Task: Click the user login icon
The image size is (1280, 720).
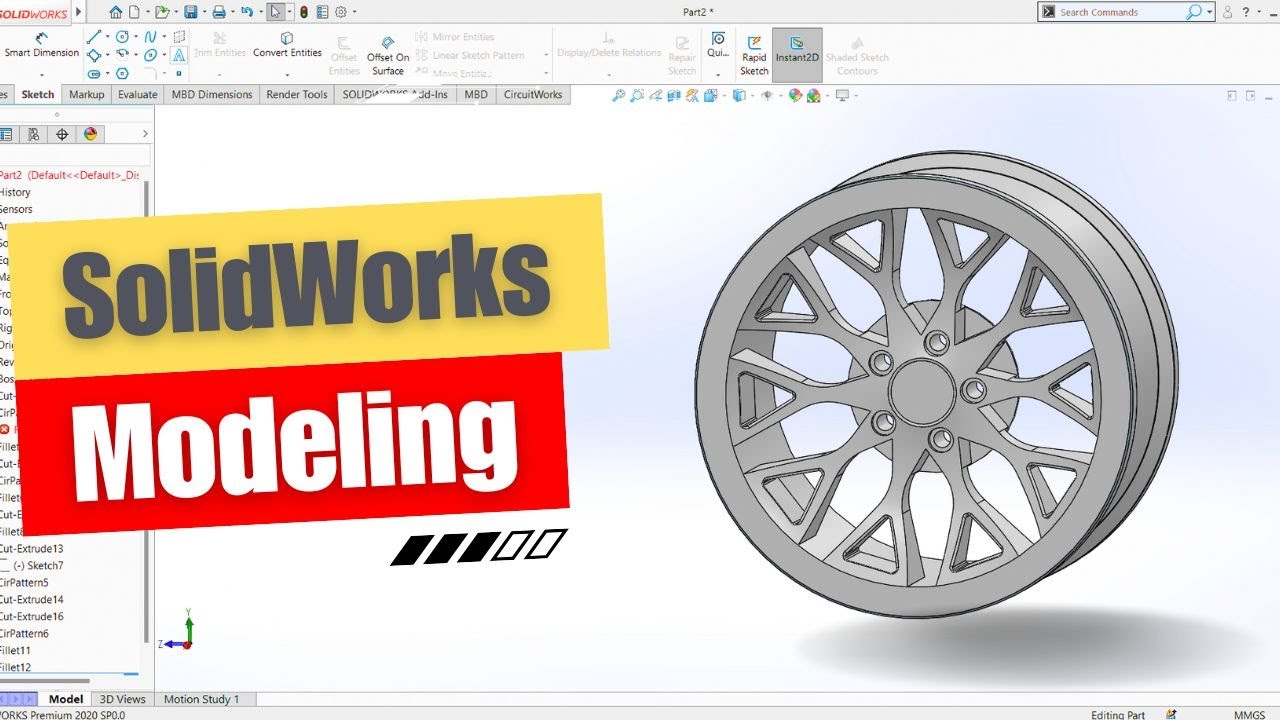Action: pos(1227,12)
